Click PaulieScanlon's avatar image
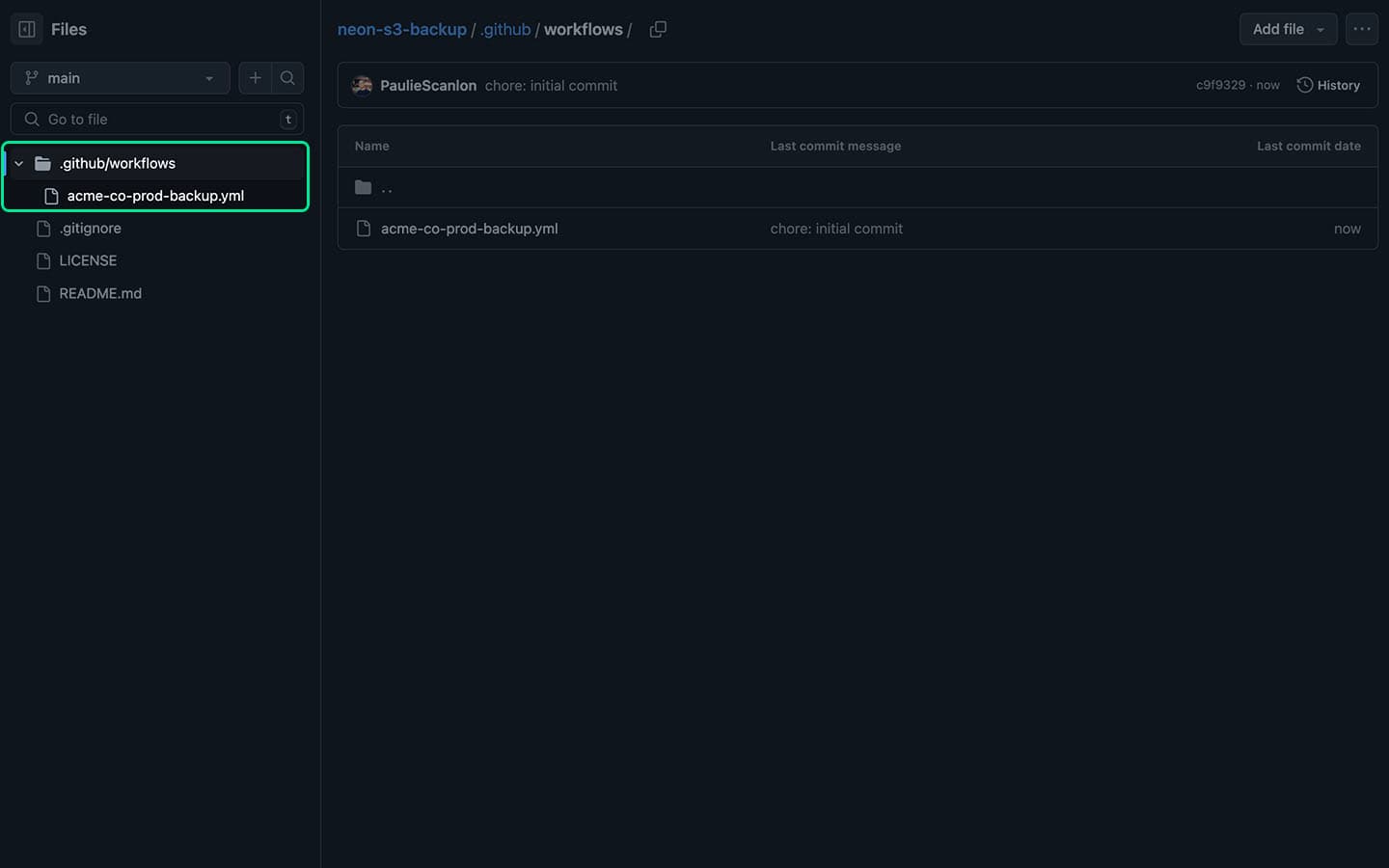Image resolution: width=1389 pixels, height=868 pixels. click(363, 85)
